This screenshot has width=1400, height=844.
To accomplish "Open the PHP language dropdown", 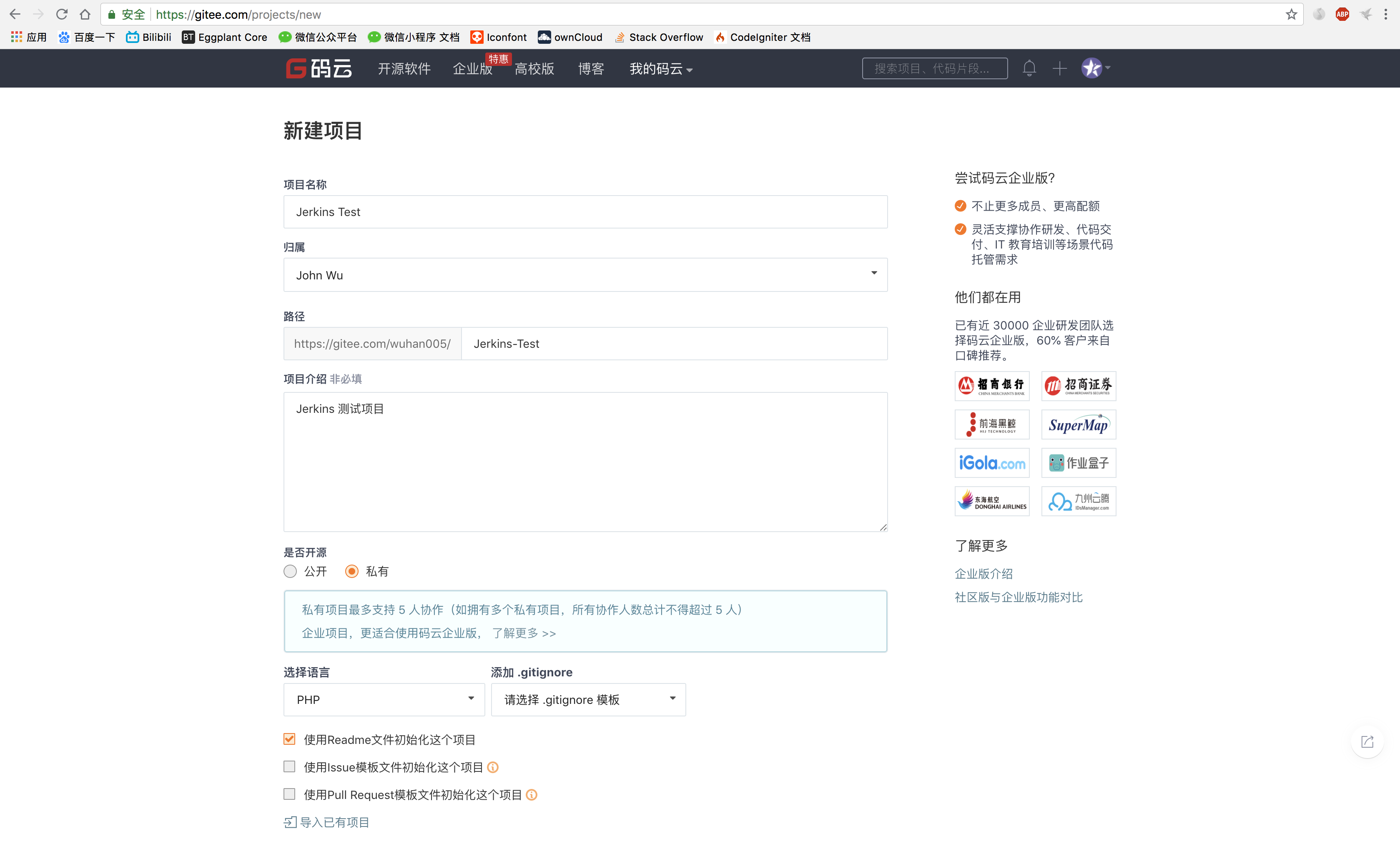I will tap(384, 700).
